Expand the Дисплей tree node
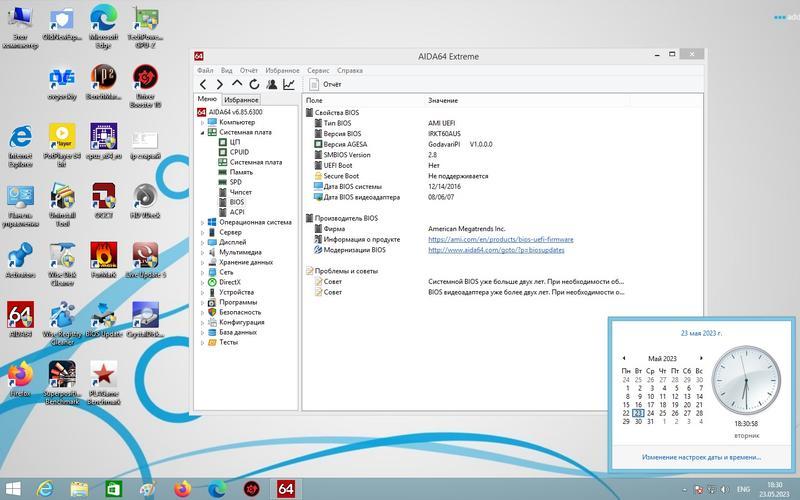800x500 pixels. [203, 242]
